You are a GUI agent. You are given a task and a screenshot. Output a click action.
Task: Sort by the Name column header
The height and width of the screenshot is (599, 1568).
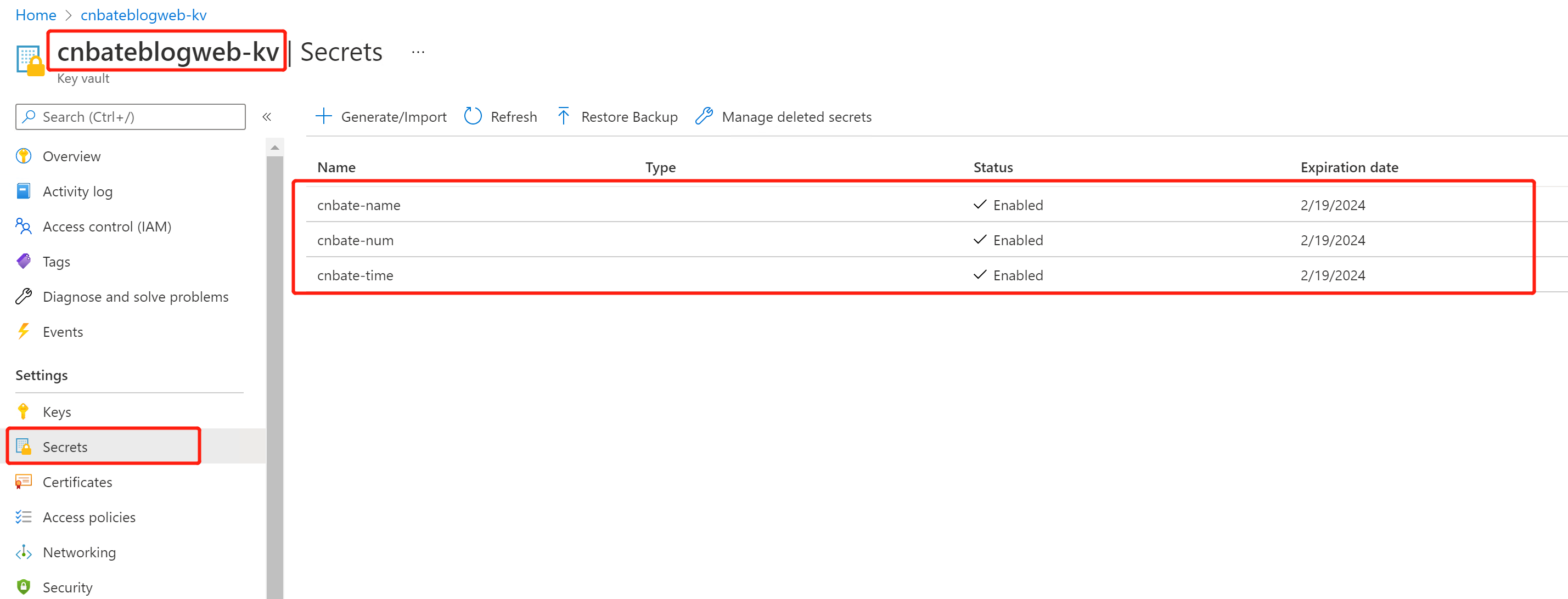[336, 167]
